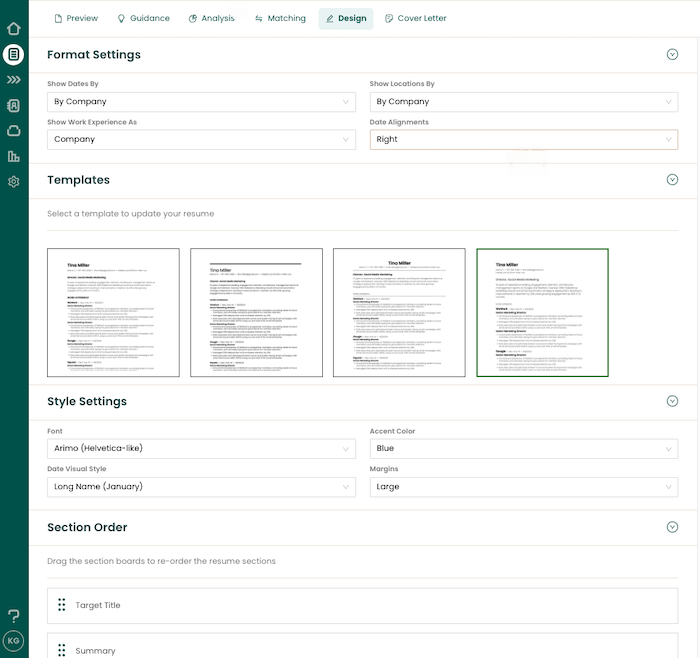This screenshot has height=658, width=700.
Task: Click the Target Title section board
Action: tap(362, 605)
